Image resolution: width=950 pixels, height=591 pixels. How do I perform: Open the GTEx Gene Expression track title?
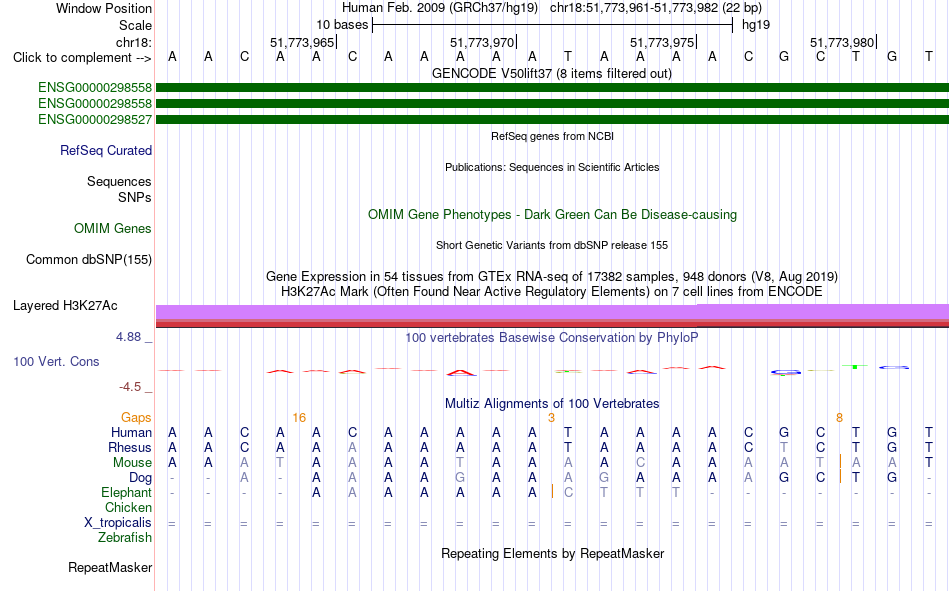tap(552, 276)
